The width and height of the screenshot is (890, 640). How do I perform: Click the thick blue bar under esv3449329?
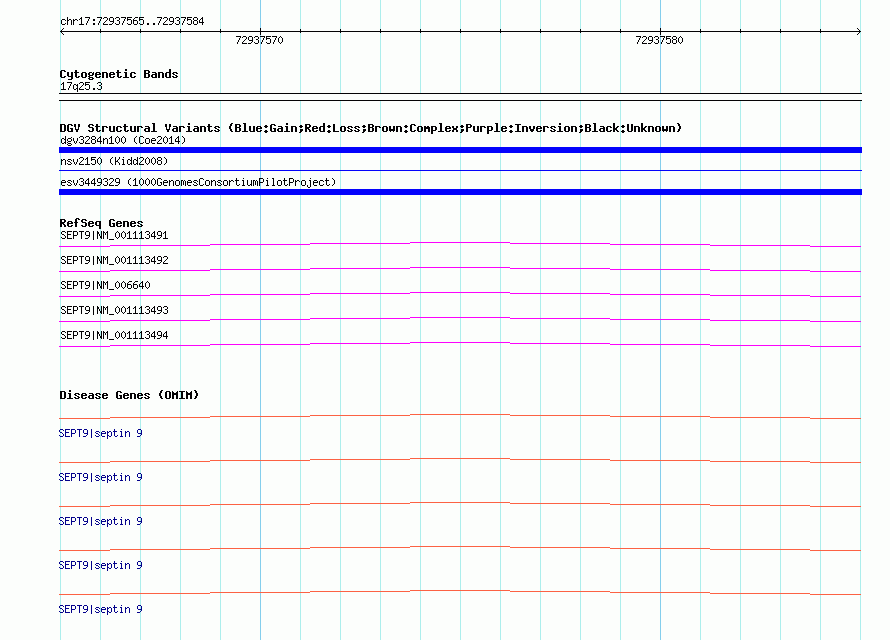[x=460, y=192]
